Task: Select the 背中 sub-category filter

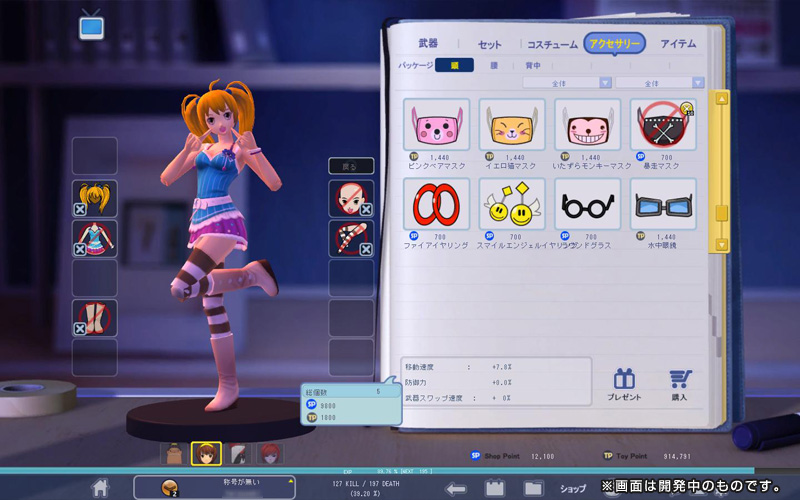Action: tap(533, 65)
